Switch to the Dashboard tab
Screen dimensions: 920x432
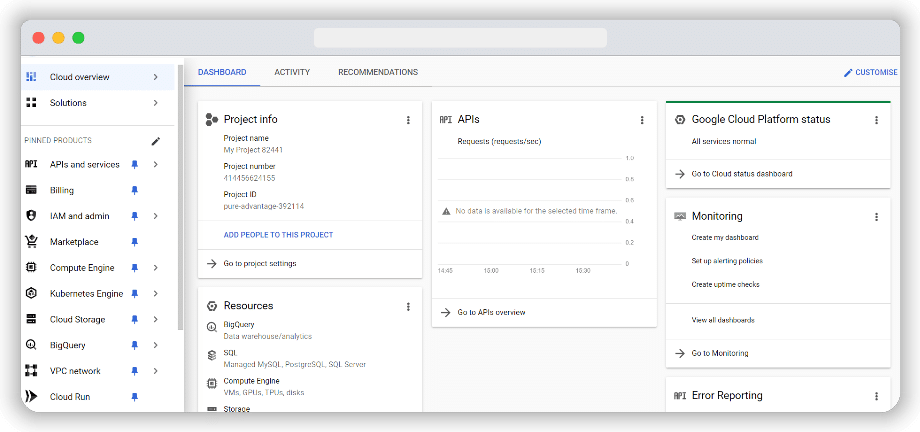[x=222, y=72]
